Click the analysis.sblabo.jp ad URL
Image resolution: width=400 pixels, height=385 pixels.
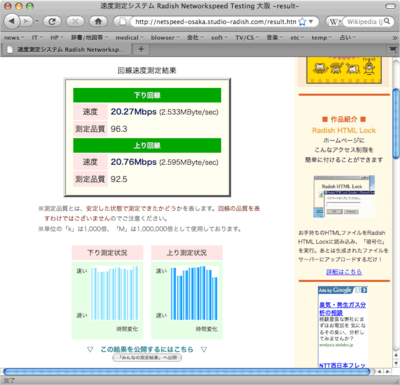336,345
